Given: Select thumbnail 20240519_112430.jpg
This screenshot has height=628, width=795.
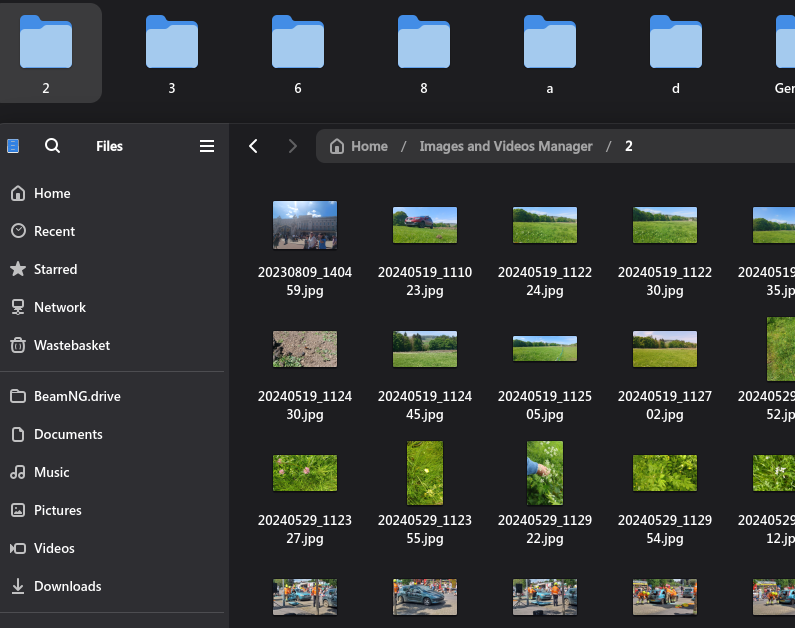Looking at the screenshot, I should [305, 349].
